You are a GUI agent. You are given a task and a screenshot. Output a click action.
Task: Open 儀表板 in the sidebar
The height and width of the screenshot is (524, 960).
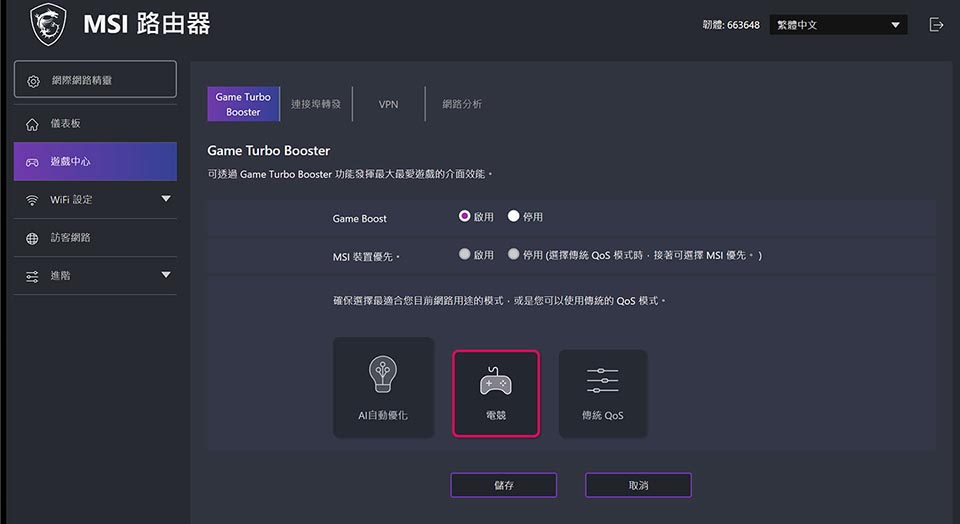[96, 124]
